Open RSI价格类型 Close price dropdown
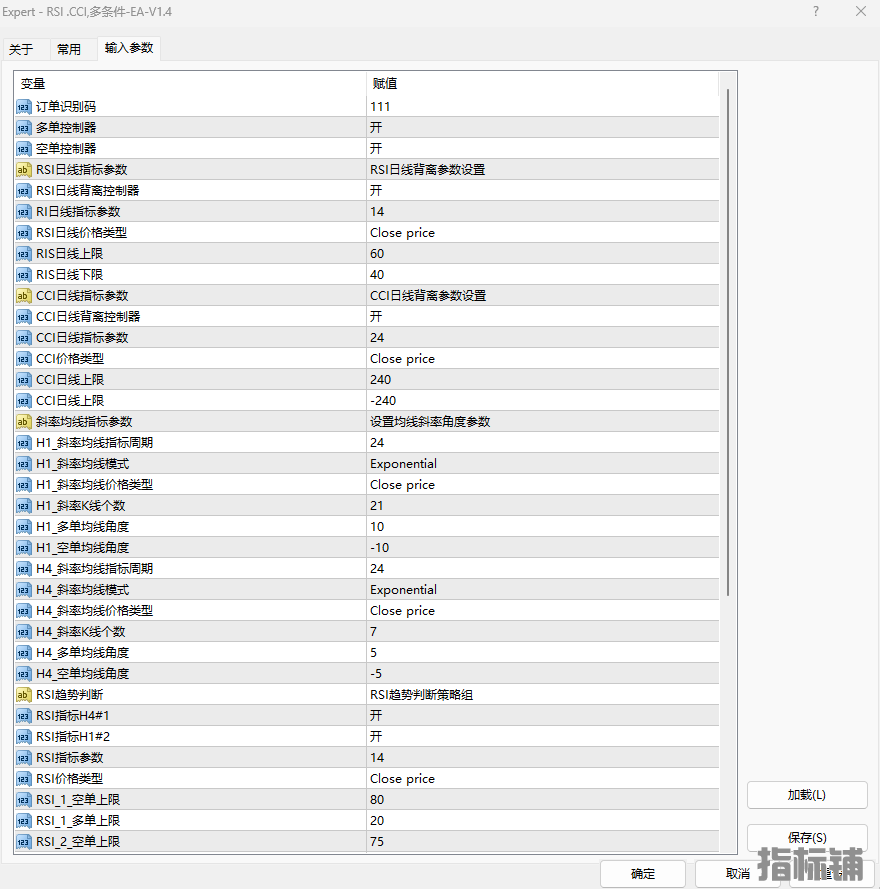The height and width of the screenshot is (889, 880). pos(543,778)
